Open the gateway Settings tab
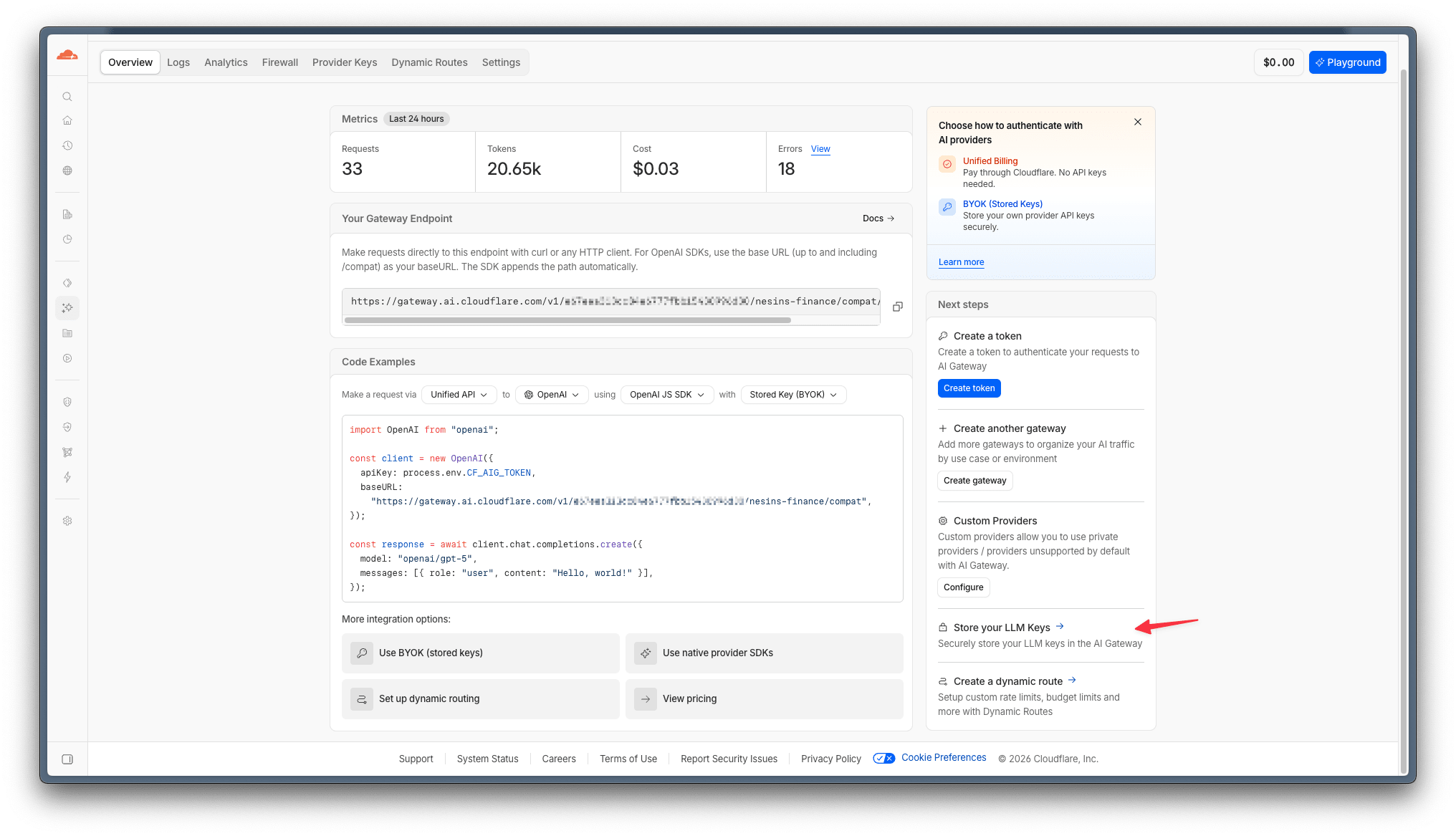Image resolution: width=1456 pixels, height=836 pixels. [501, 62]
